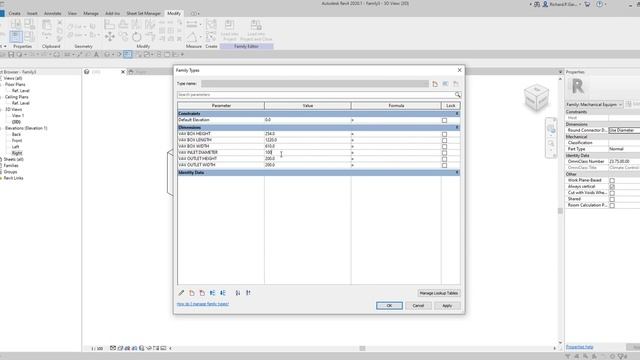Screen dimensions: 640x360
Task: Open the How do I manage family types link
Action: [x=203, y=304]
